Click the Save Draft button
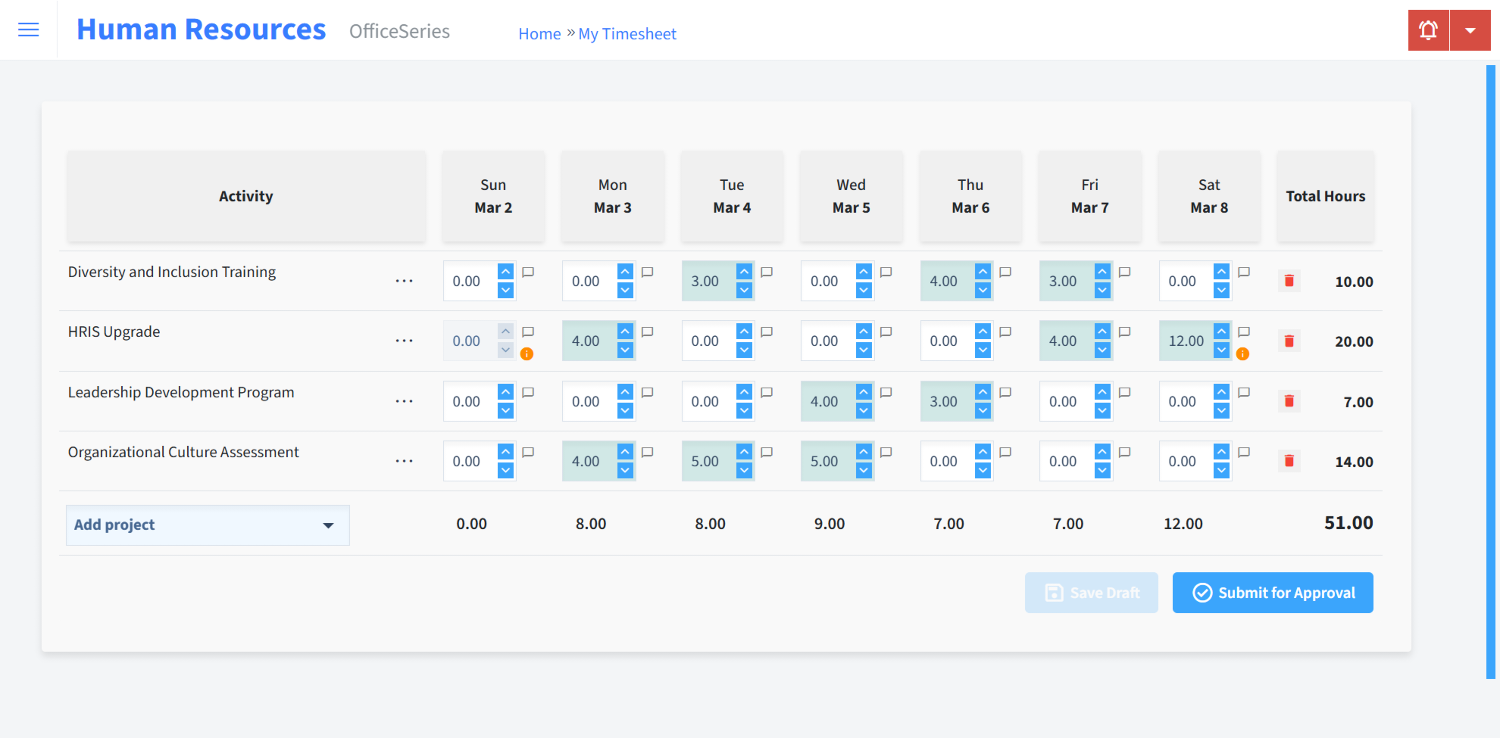 [x=1091, y=592]
